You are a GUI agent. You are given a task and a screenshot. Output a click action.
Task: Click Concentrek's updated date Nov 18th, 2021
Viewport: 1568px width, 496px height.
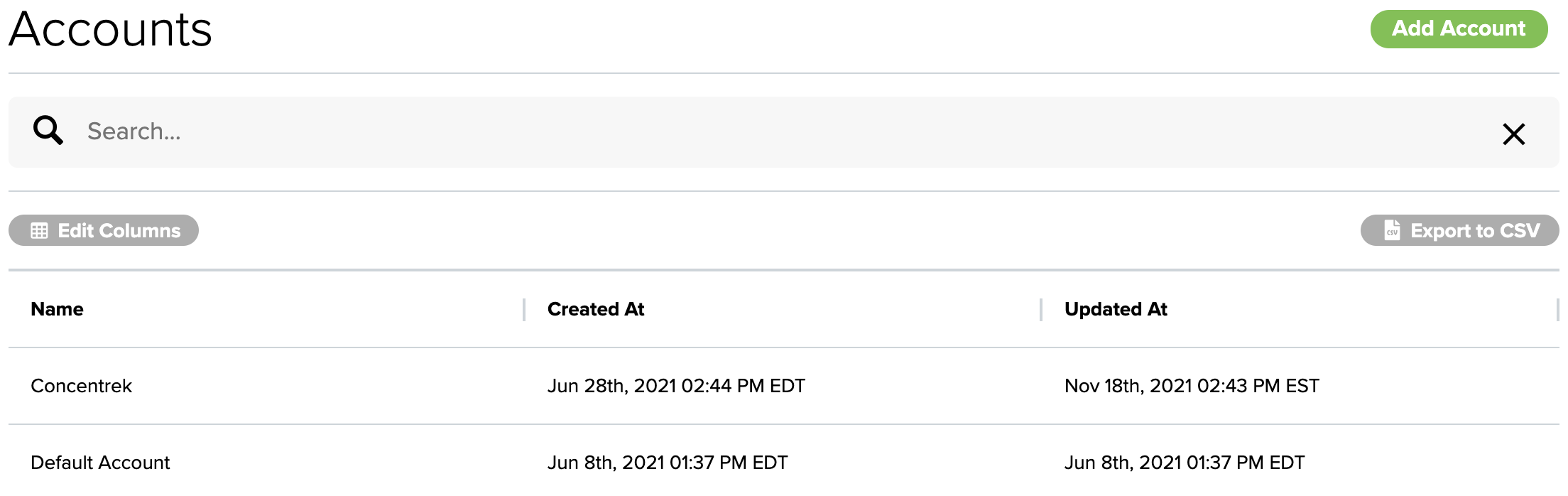pyautogui.click(x=1191, y=386)
